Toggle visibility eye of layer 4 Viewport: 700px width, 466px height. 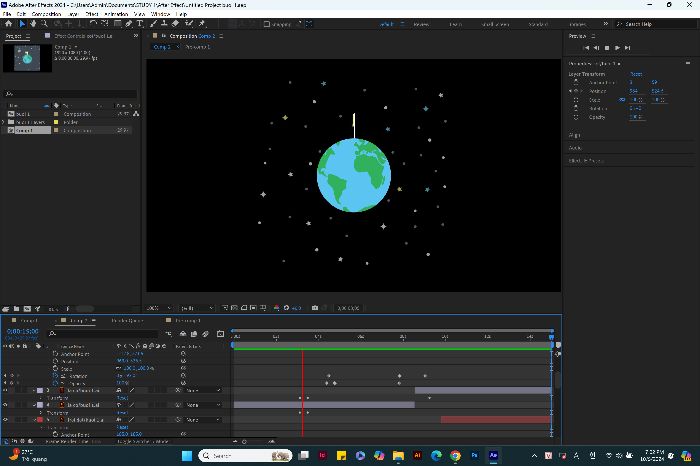pos(5,405)
